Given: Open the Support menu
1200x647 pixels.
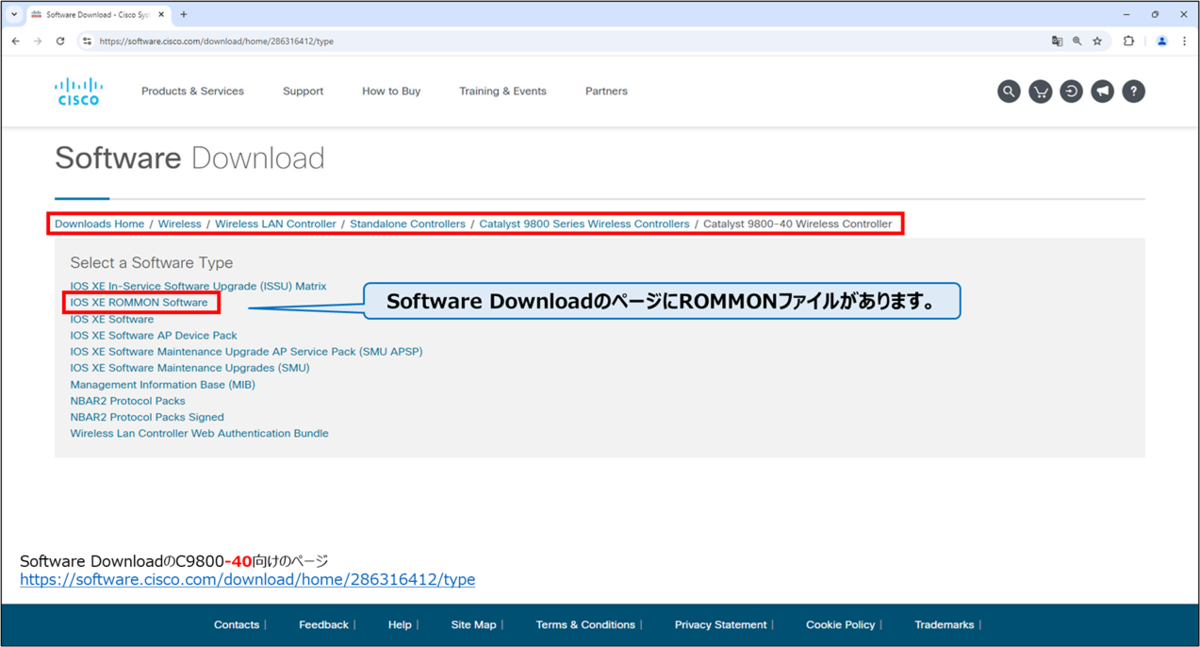Looking at the screenshot, I should pos(303,91).
